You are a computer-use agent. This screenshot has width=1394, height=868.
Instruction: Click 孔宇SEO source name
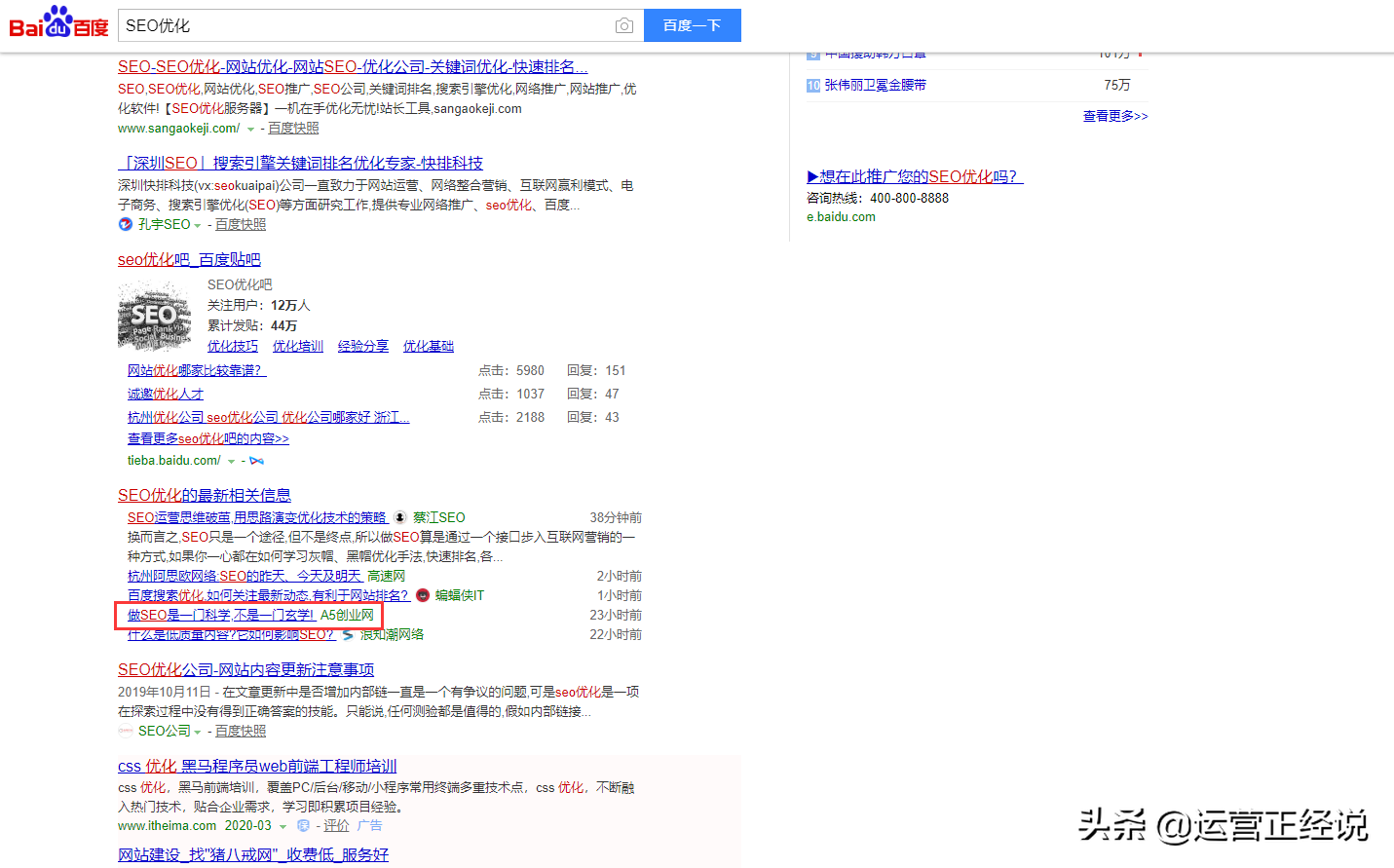[164, 224]
